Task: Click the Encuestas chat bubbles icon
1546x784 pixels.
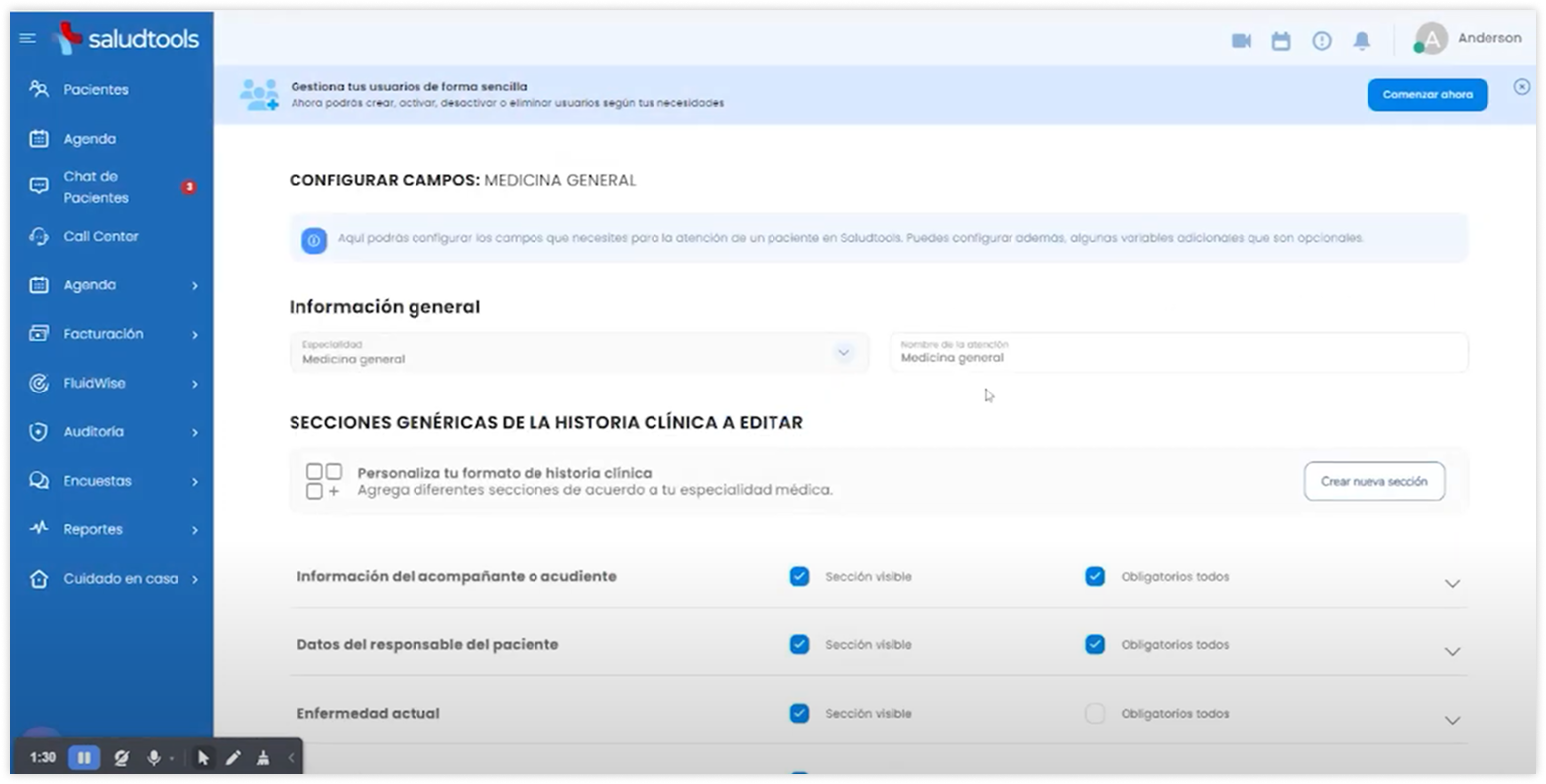Action: 39,481
